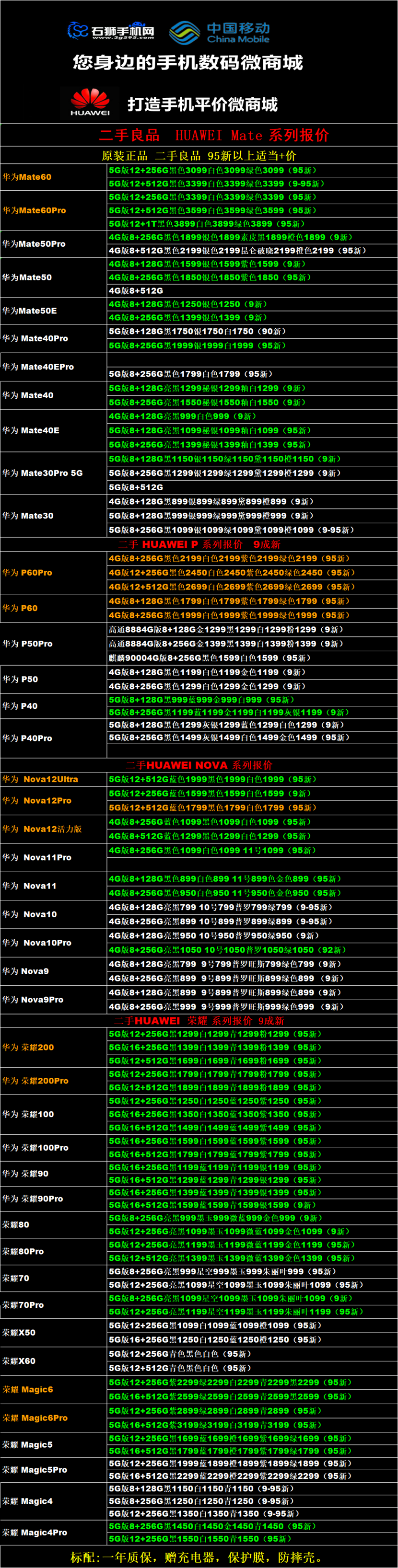The width and height of the screenshot is (398, 1568).
Task: Select the '荣耀 Magic5Pro' model cell
Action: pyautogui.click(x=54, y=1469)
